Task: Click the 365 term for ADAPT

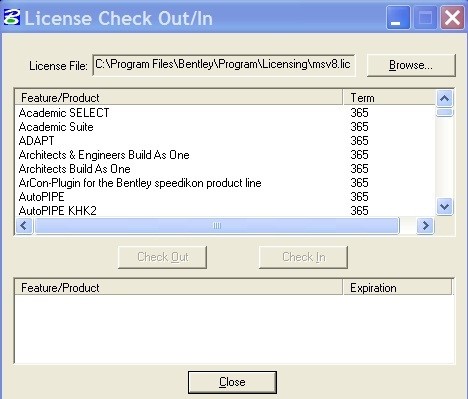Action: 359,141
